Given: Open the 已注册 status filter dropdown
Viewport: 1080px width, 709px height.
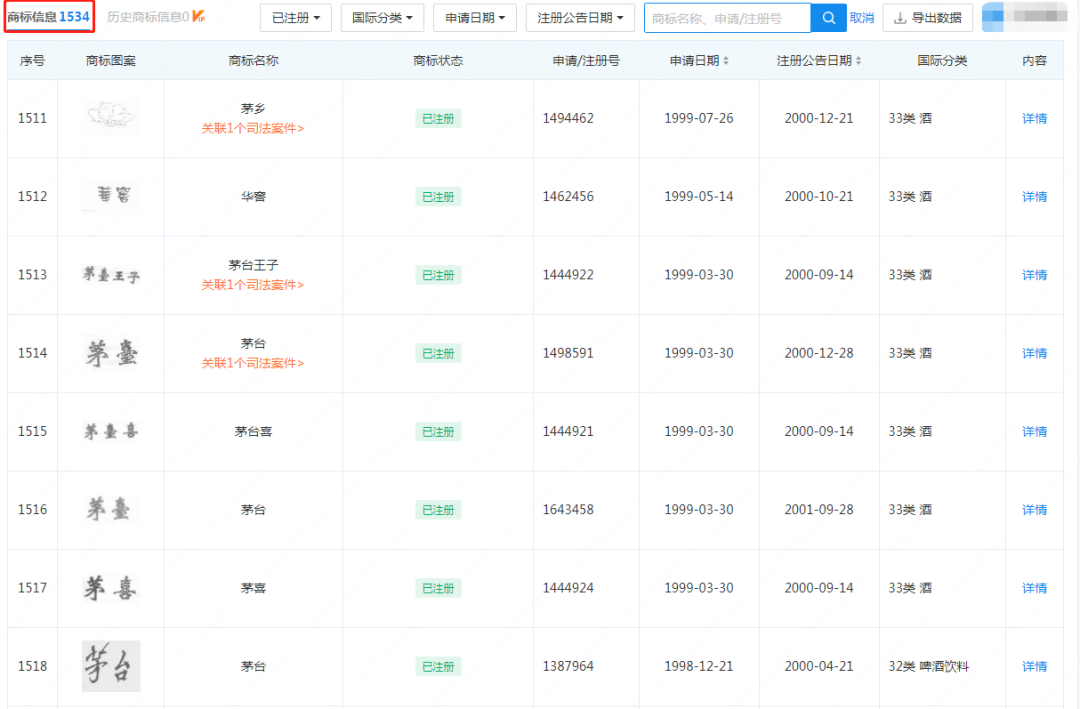Looking at the screenshot, I should [295, 18].
